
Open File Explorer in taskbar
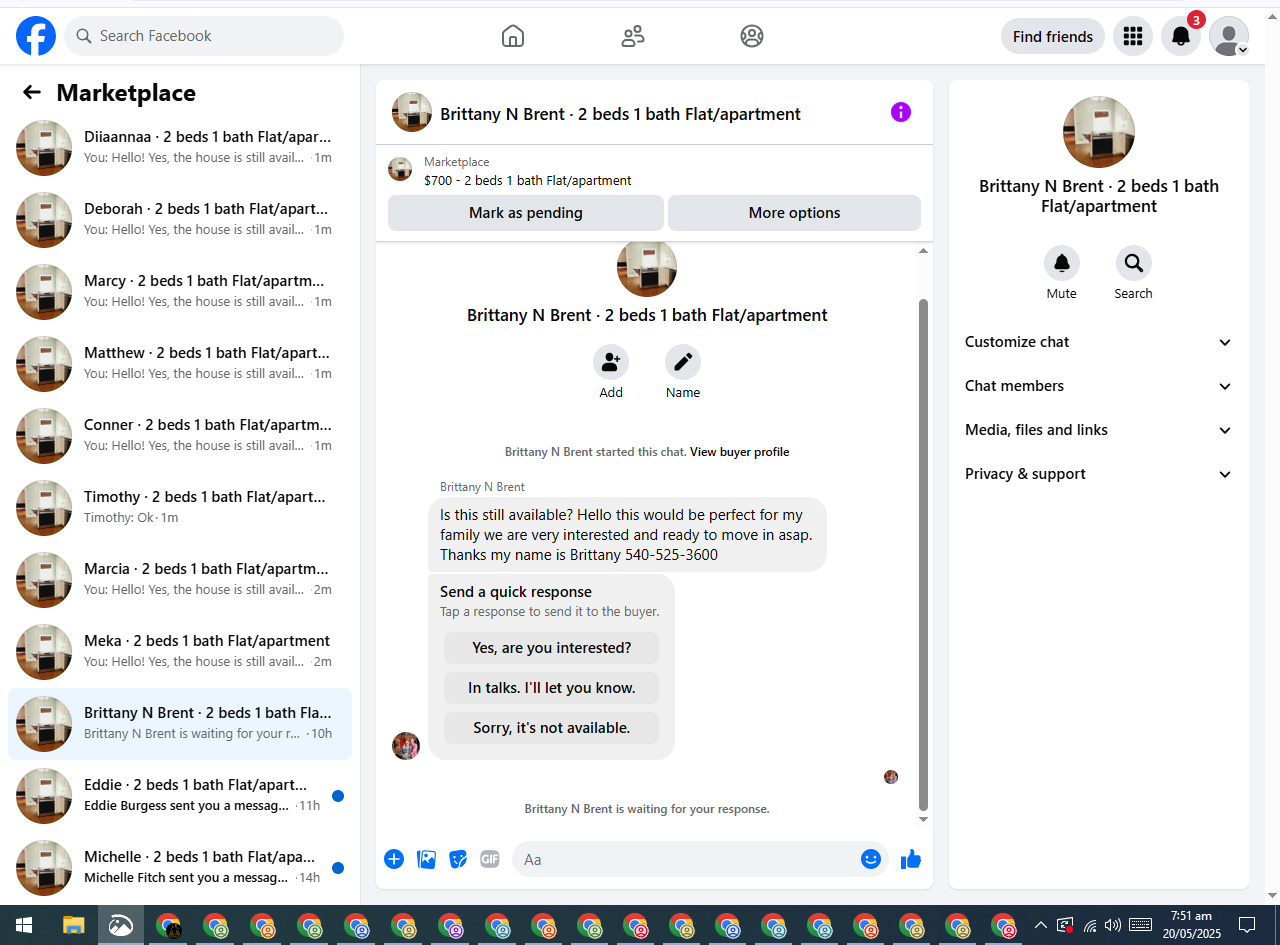click(x=74, y=925)
